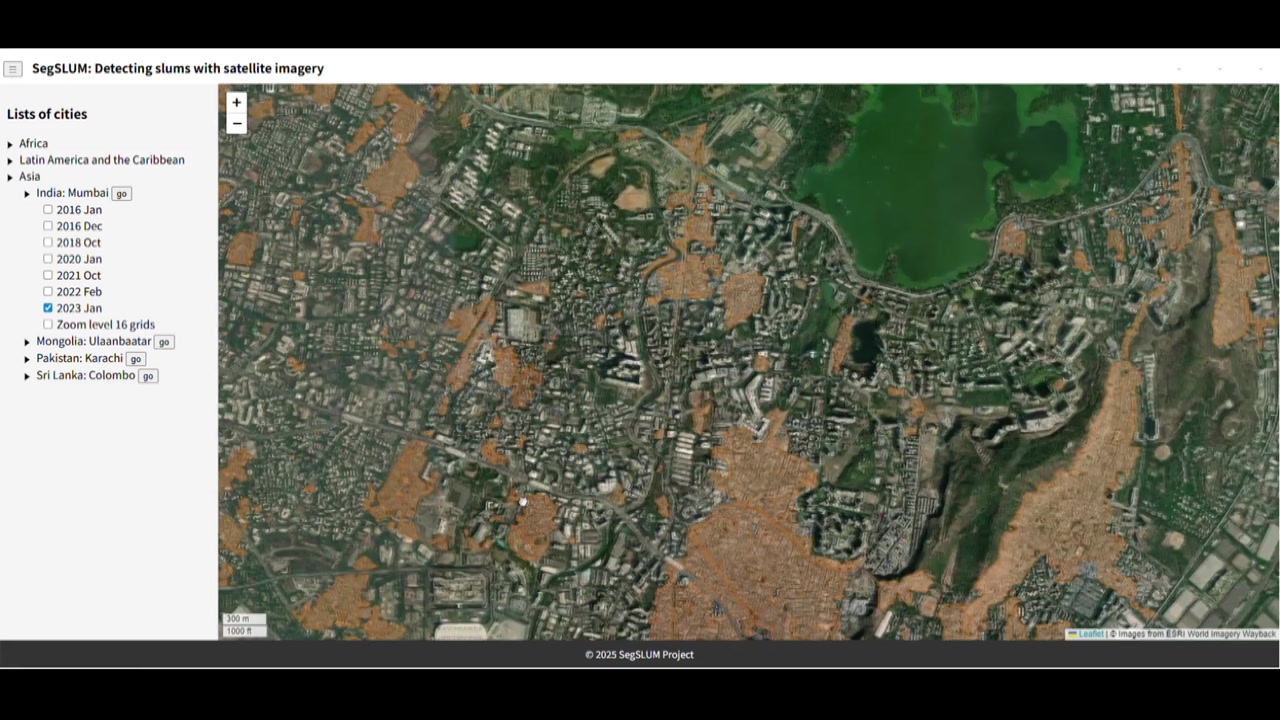Collapse the India: Mumbai entry
Screen dimensions: 1280x720
27,194
